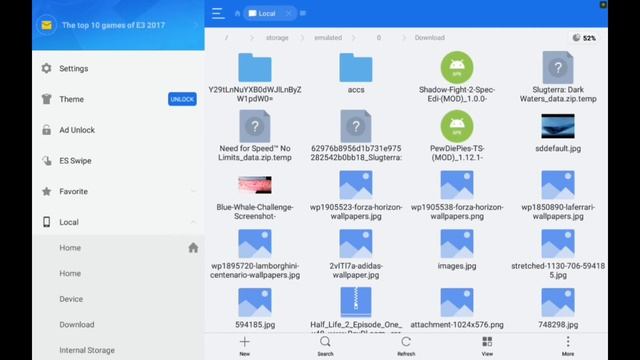Open the 594185.jpg file
The image size is (640, 360).
tap(255, 308)
